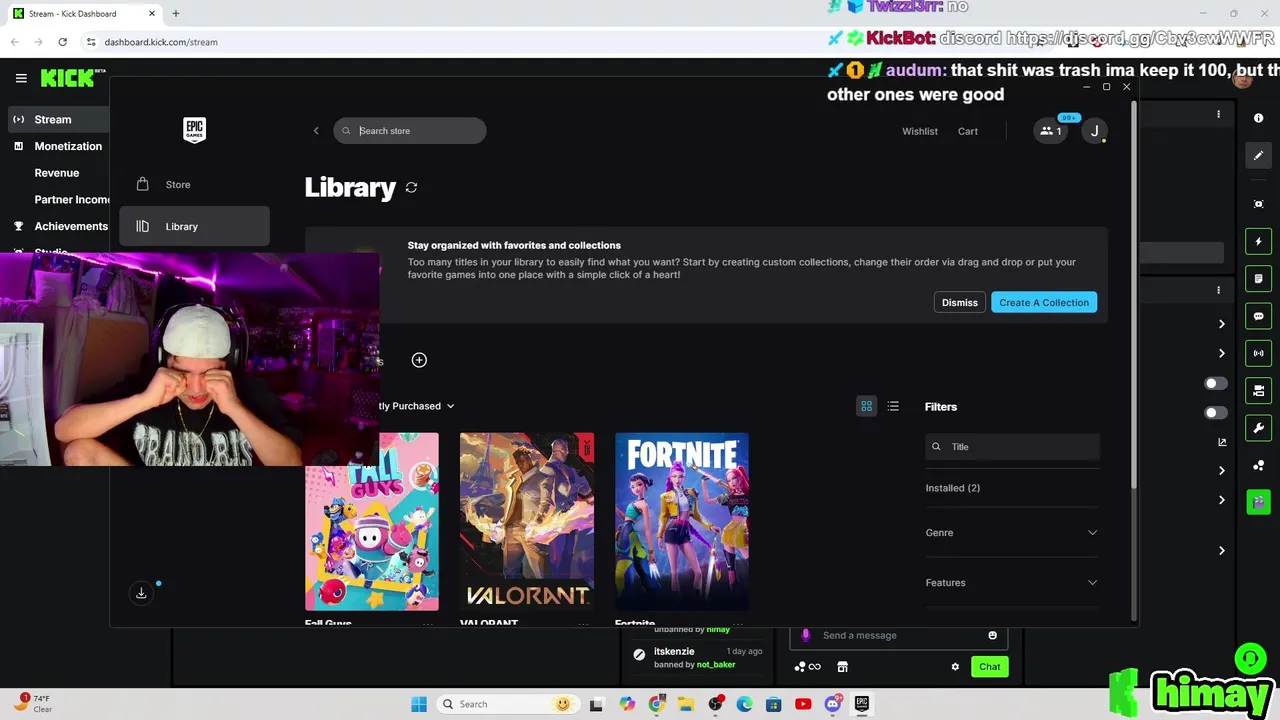
Task: Open the lightning bolt quick actions icon
Action: pyautogui.click(x=1259, y=241)
